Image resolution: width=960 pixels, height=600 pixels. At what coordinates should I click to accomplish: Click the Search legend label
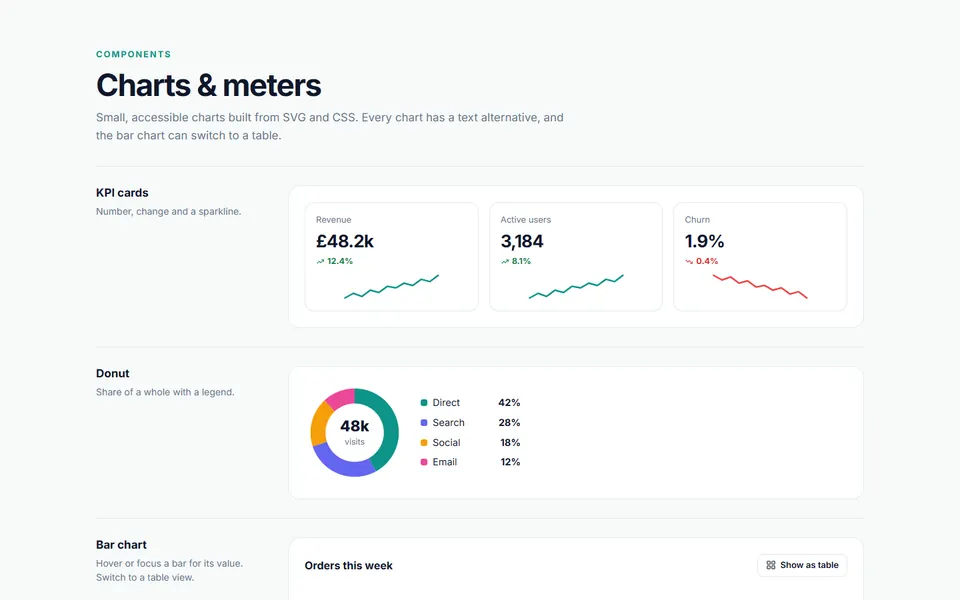[448, 422]
